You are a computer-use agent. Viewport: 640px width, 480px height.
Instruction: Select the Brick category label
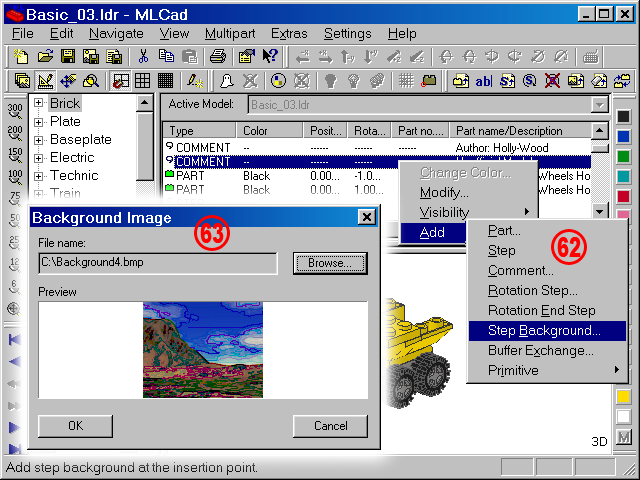[x=65, y=103]
